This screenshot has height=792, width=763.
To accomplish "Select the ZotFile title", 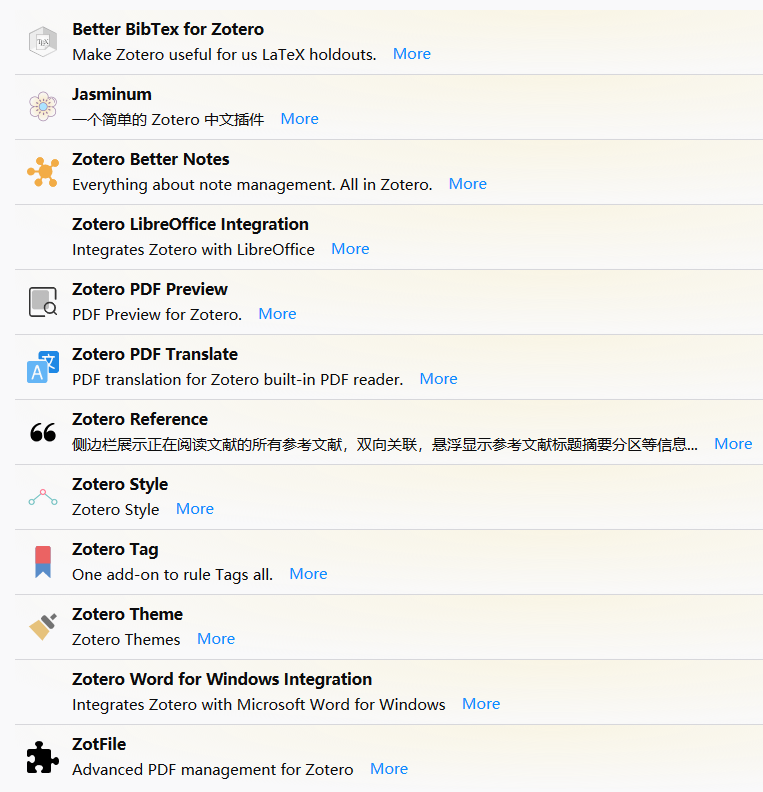I will click(x=99, y=745).
